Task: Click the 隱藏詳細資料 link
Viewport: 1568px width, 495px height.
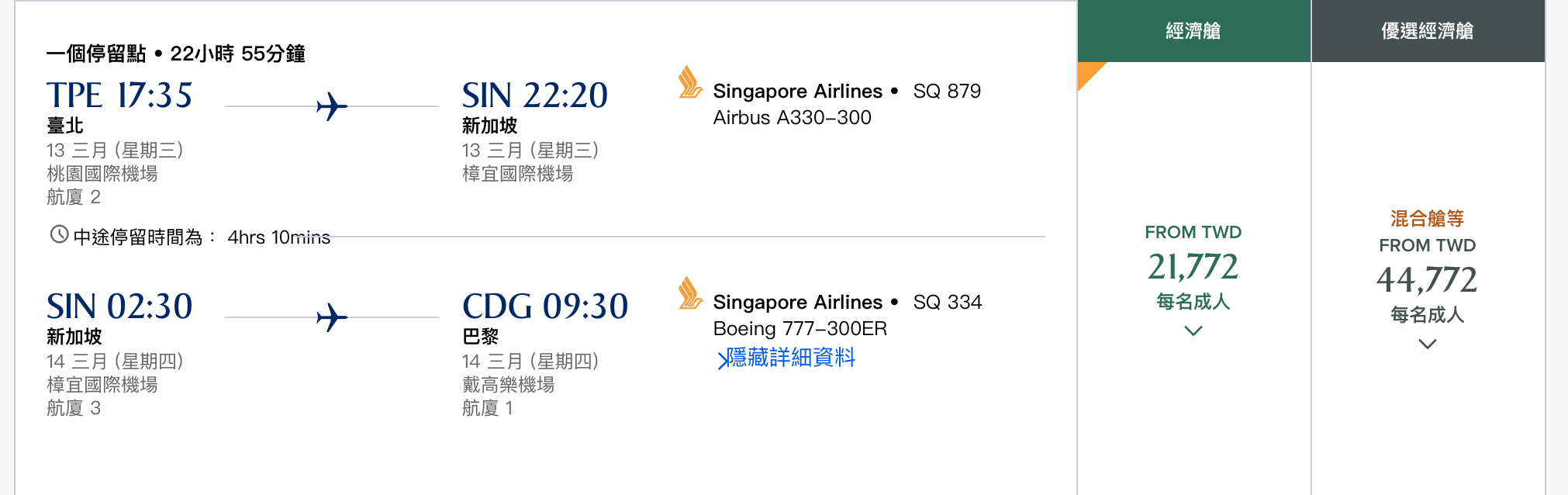Action: point(791,358)
